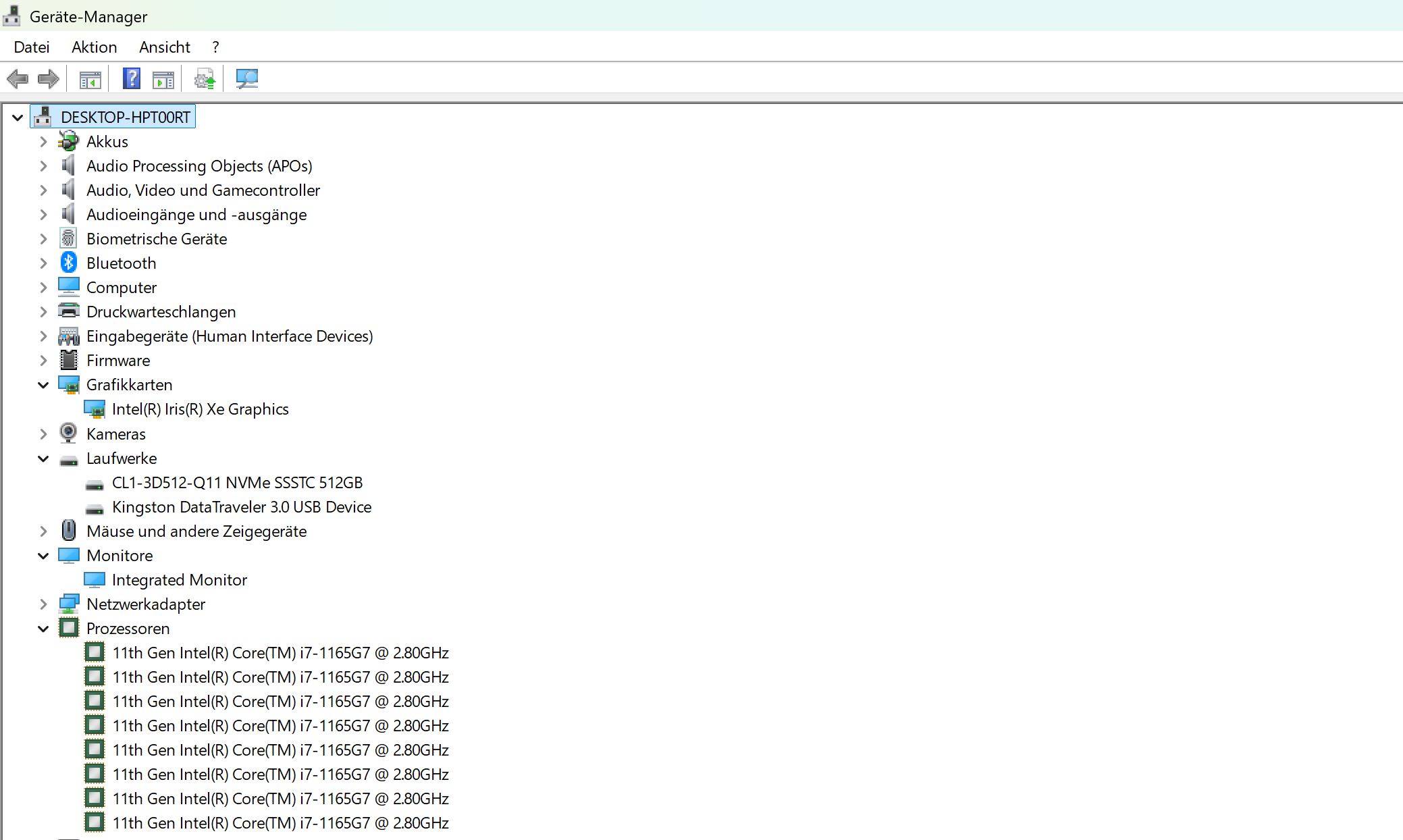The width and height of the screenshot is (1403, 840).
Task: Collapse the Prozessoren category
Action: tap(43, 629)
